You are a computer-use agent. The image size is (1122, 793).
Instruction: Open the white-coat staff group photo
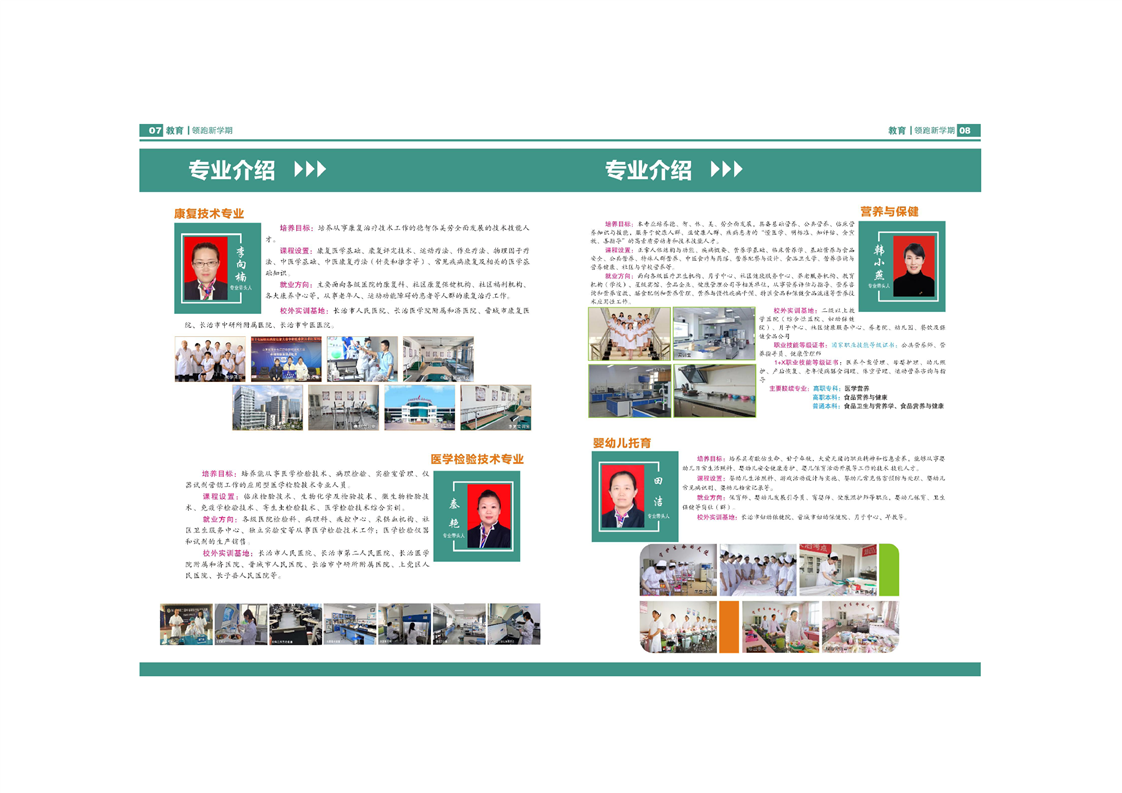210,359
